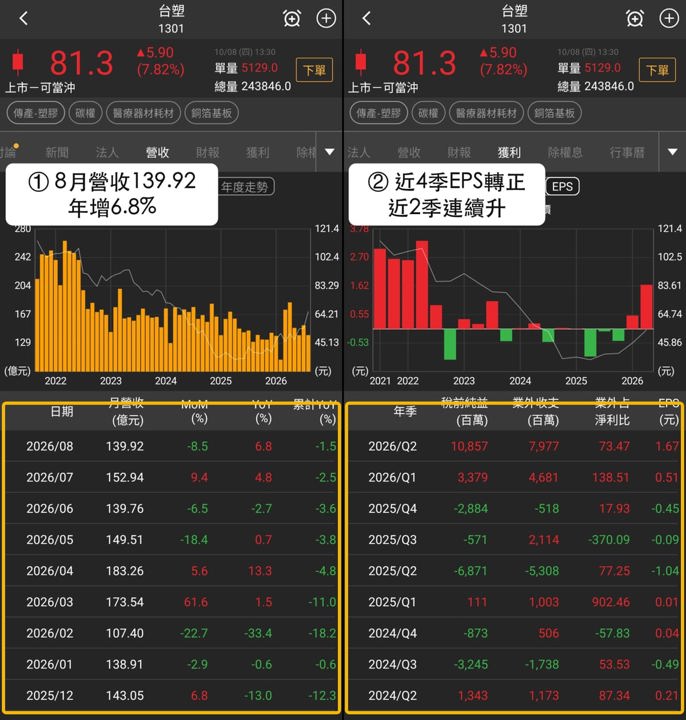Switch to 營收 tab in right panel
Image resolution: width=686 pixels, height=720 pixels.
point(409,152)
